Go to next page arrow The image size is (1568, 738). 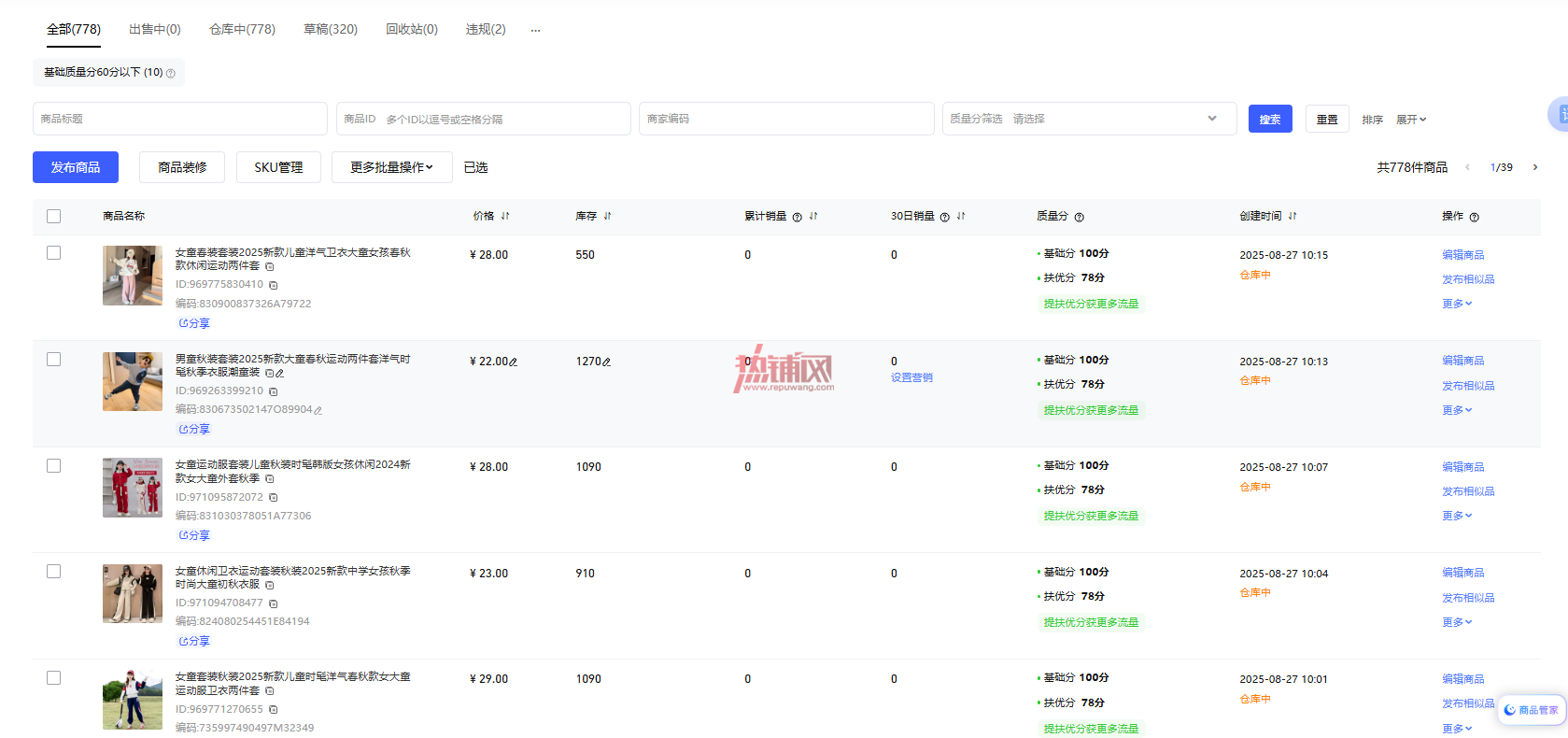[x=1534, y=167]
